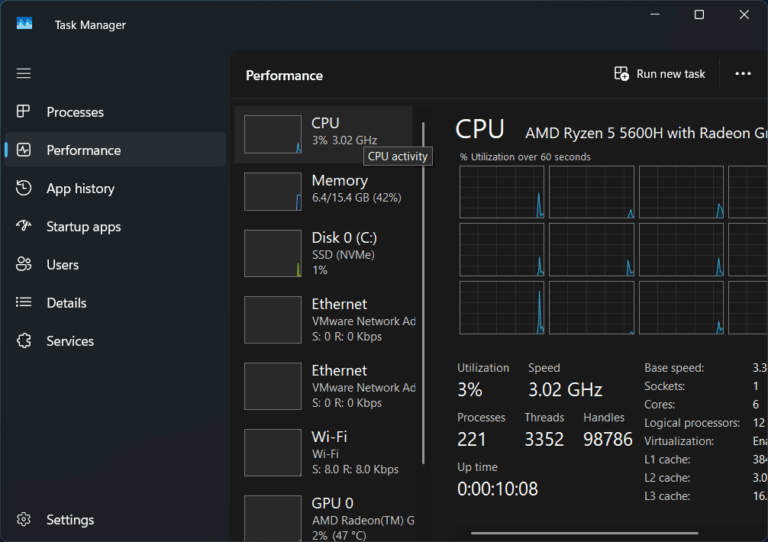Click the Processes count 221
Screen dimensions: 768x542
point(471,439)
